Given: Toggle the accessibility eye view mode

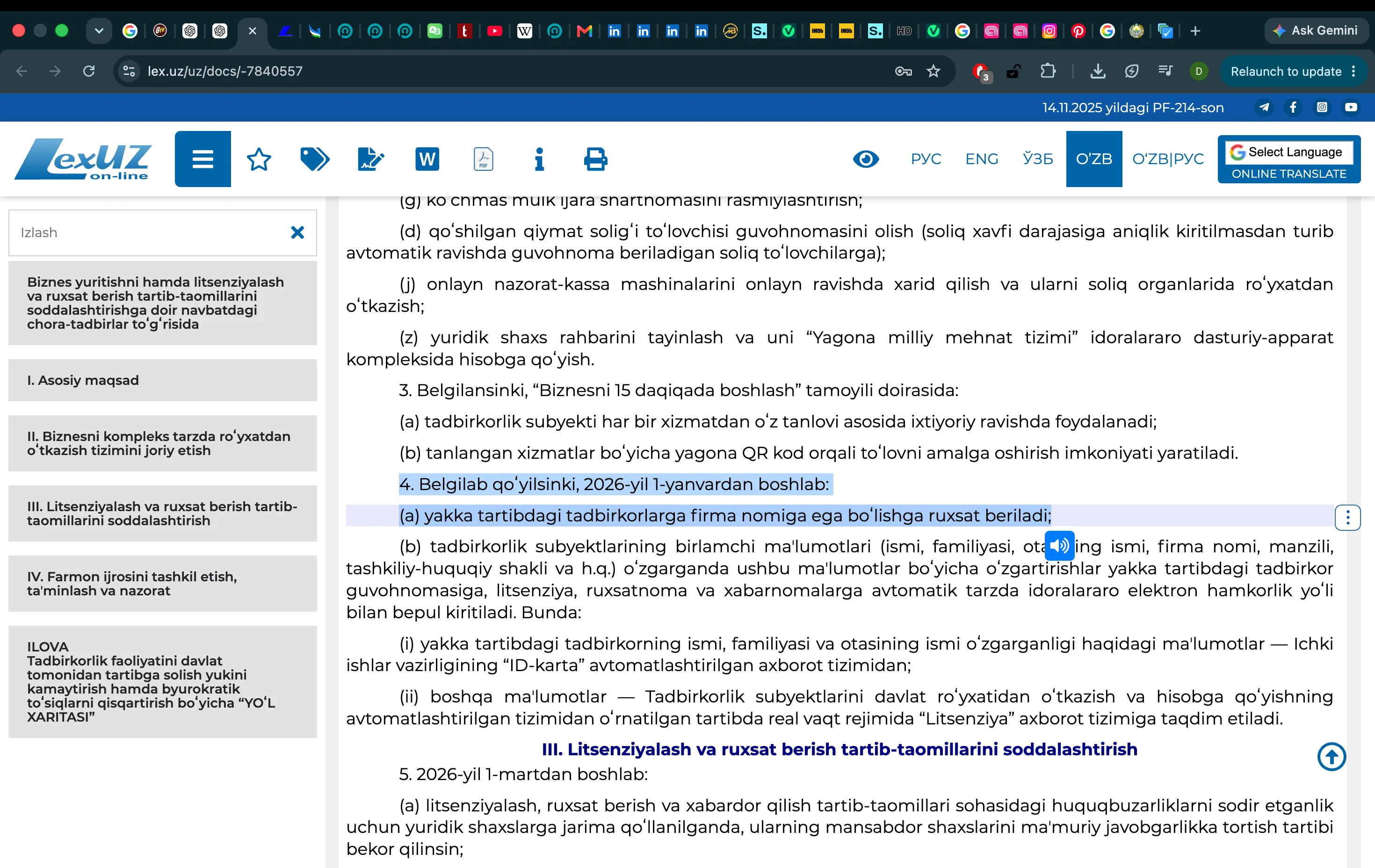Looking at the screenshot, I should (866, 159).
